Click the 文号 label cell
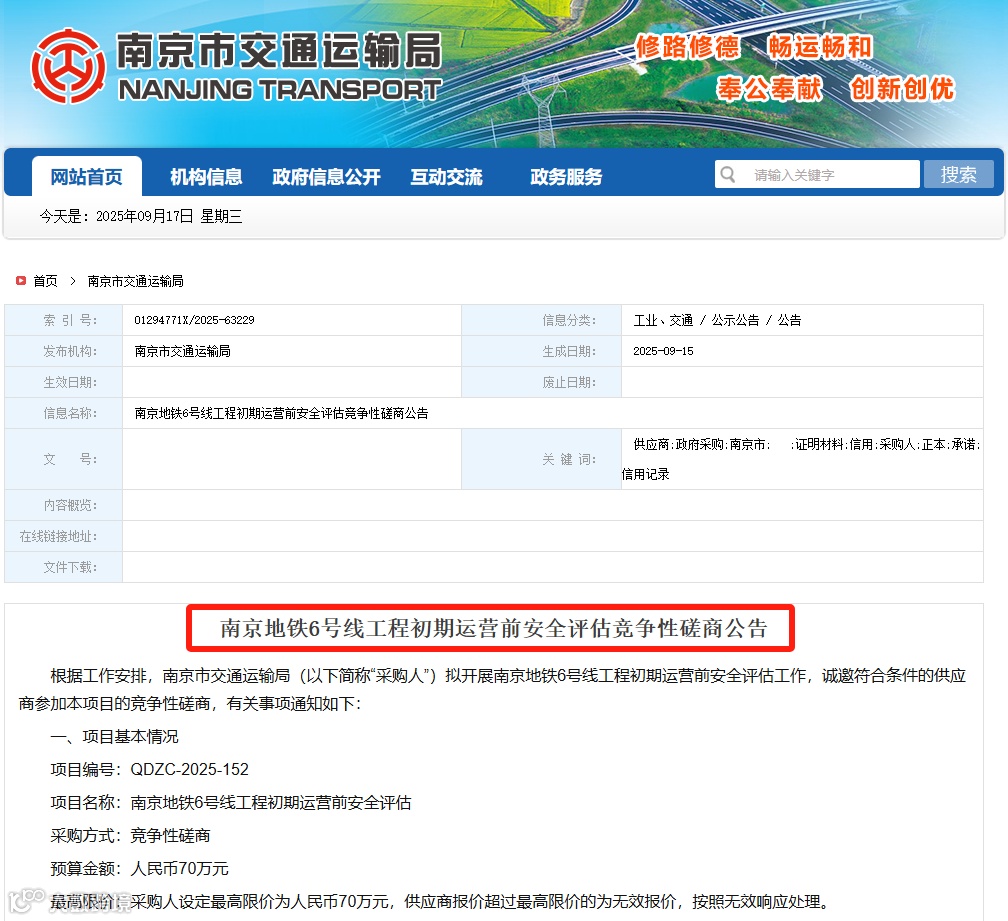1008x921 pixels. click(x=64, y=459)
